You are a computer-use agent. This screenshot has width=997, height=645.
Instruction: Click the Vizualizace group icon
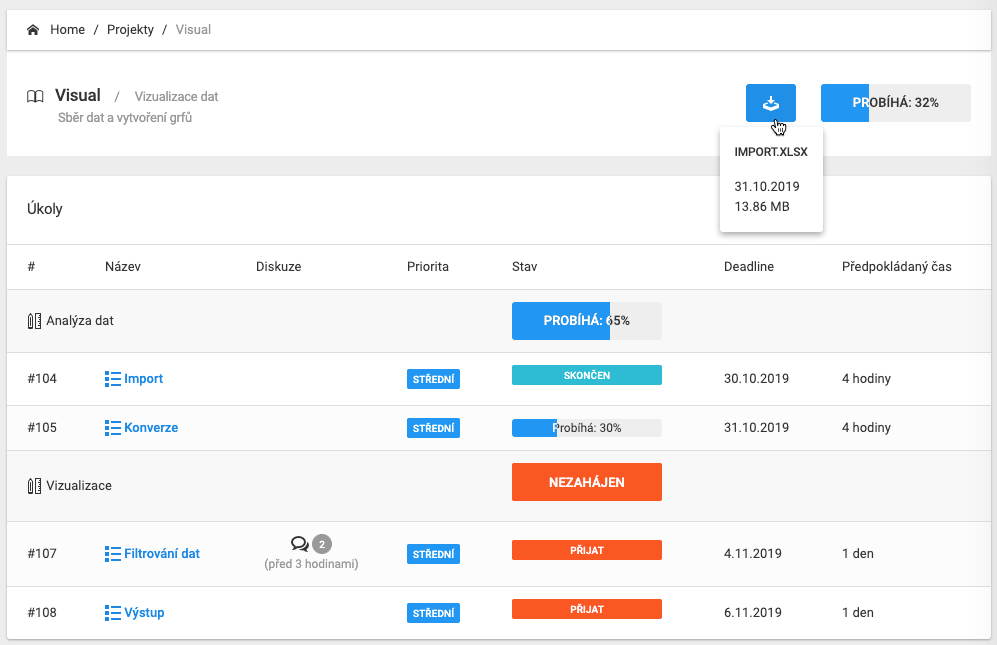(34, 486)
